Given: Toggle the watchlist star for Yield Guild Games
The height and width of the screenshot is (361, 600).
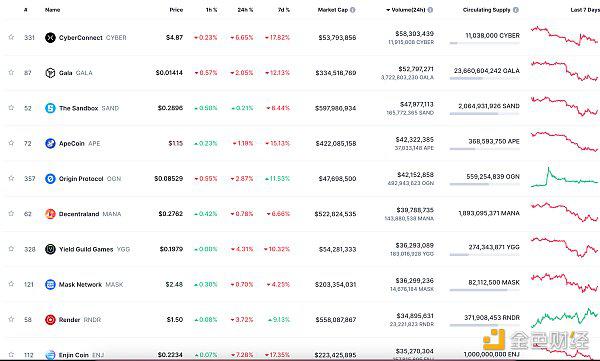Looking at the screenshot, I should point(11,249).
